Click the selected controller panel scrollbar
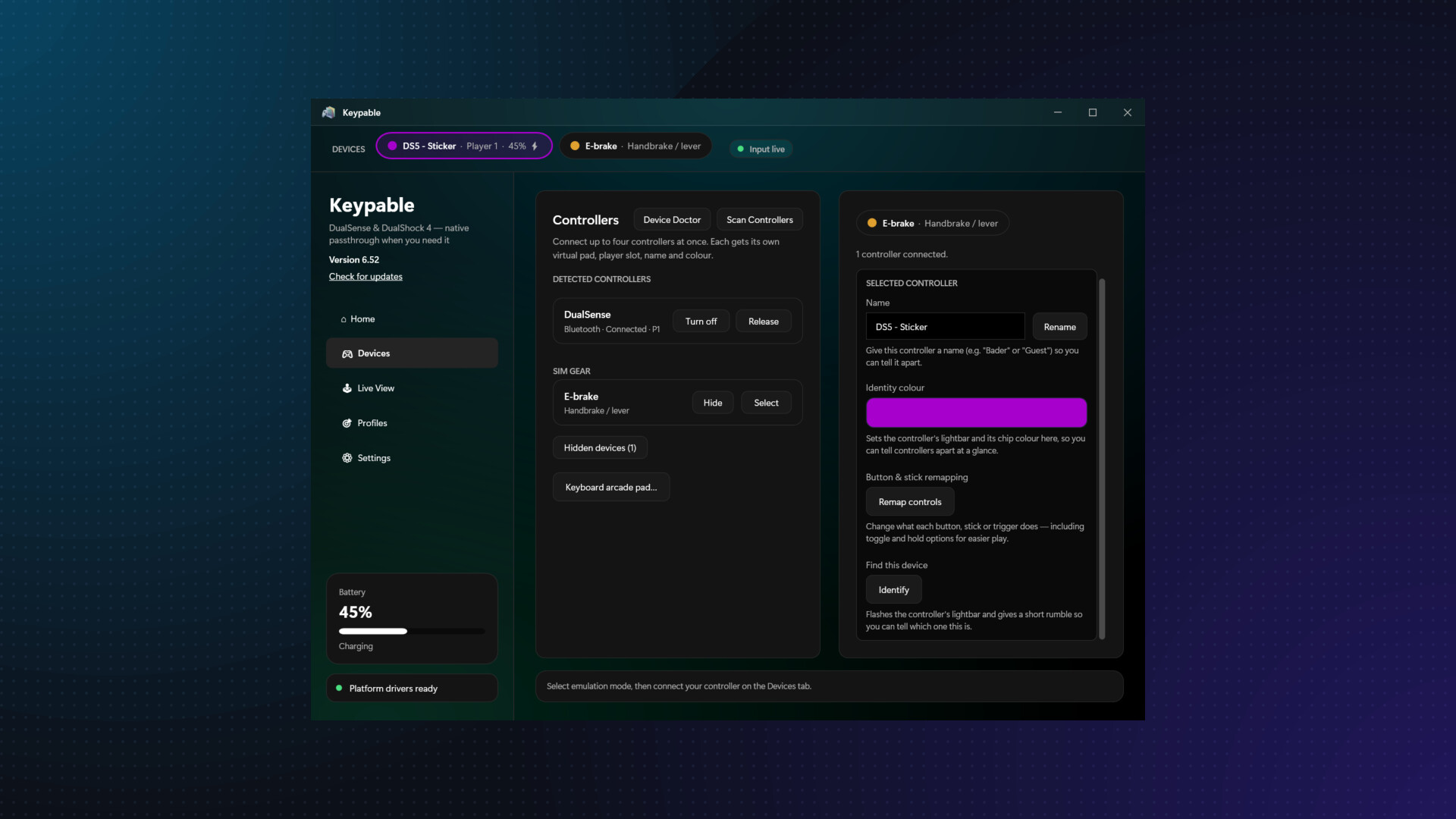 pyautogui.click(x=1102, y=459)
